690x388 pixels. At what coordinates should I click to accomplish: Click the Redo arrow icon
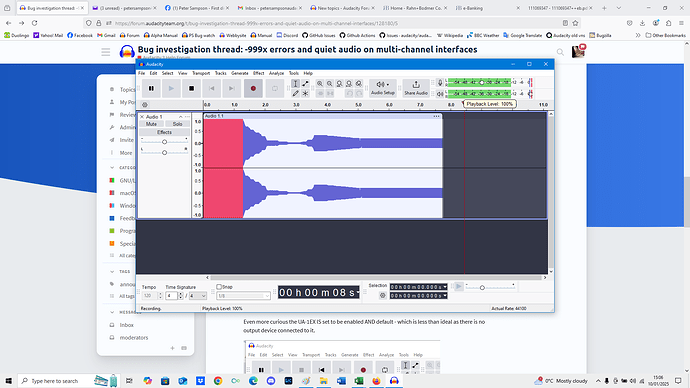point(359,93)
